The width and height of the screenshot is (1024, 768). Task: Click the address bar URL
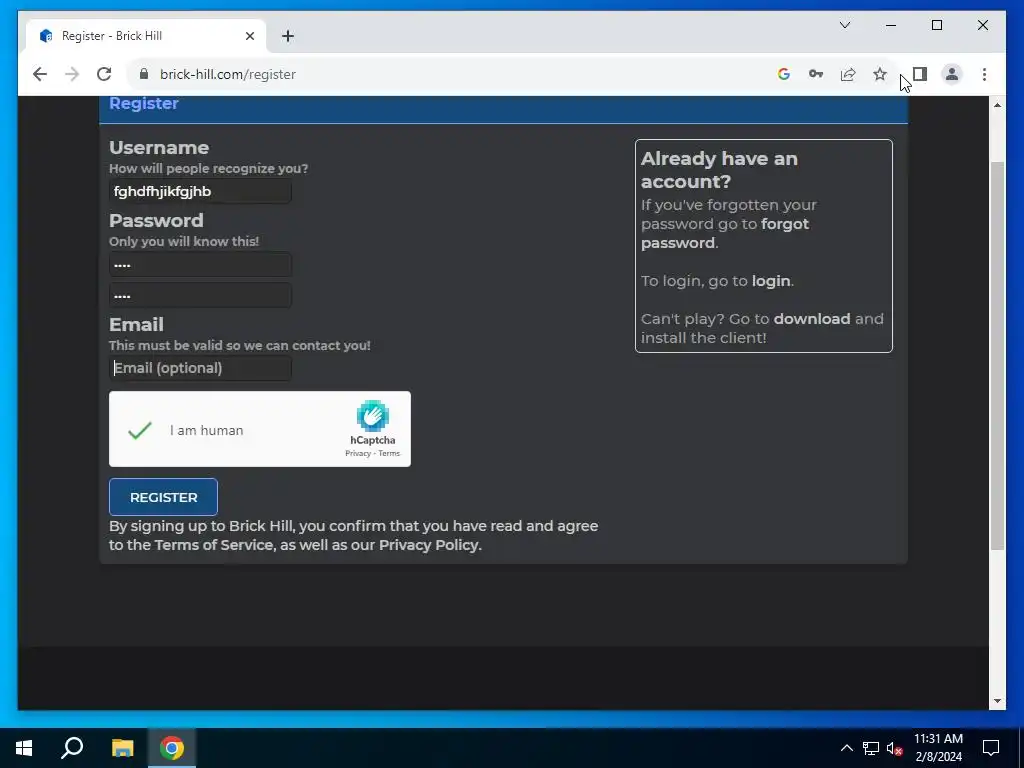click(228, 74)
